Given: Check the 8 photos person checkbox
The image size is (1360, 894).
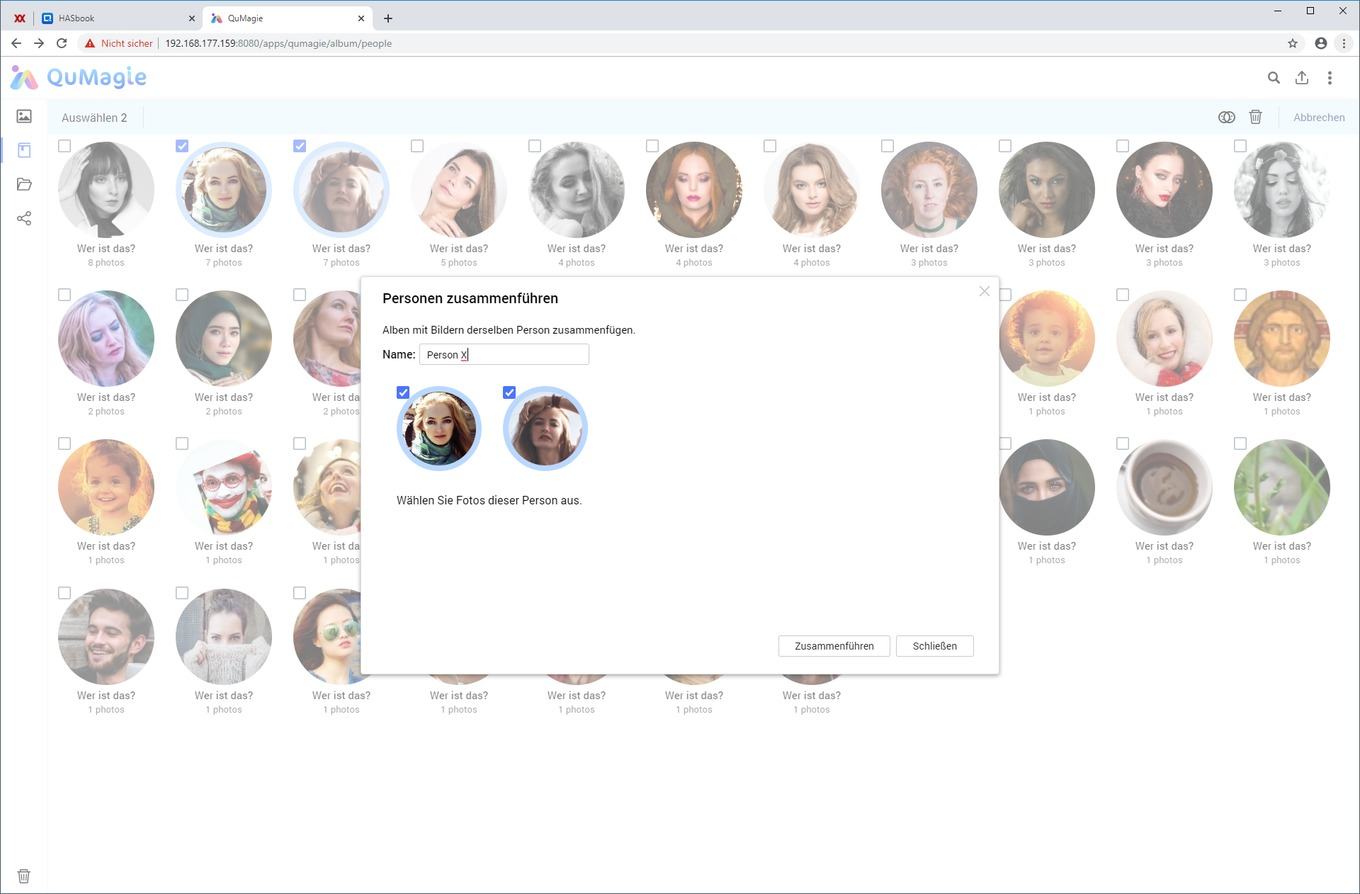Looking at the screenshot, I should click(x=64, y=146).
